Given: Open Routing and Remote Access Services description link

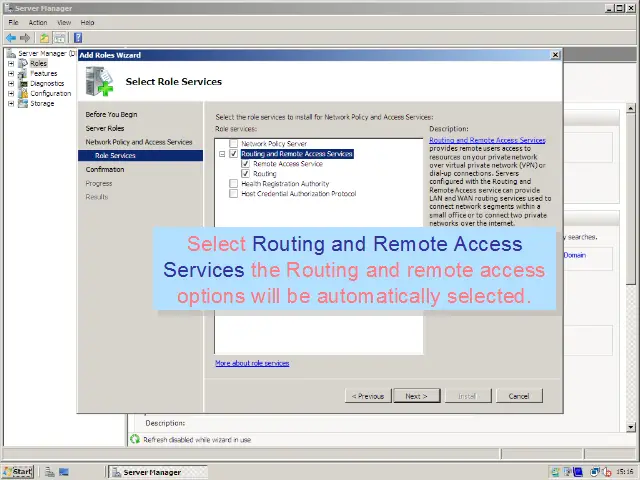Looking at the screenshot, I should [x=487, y=140].
